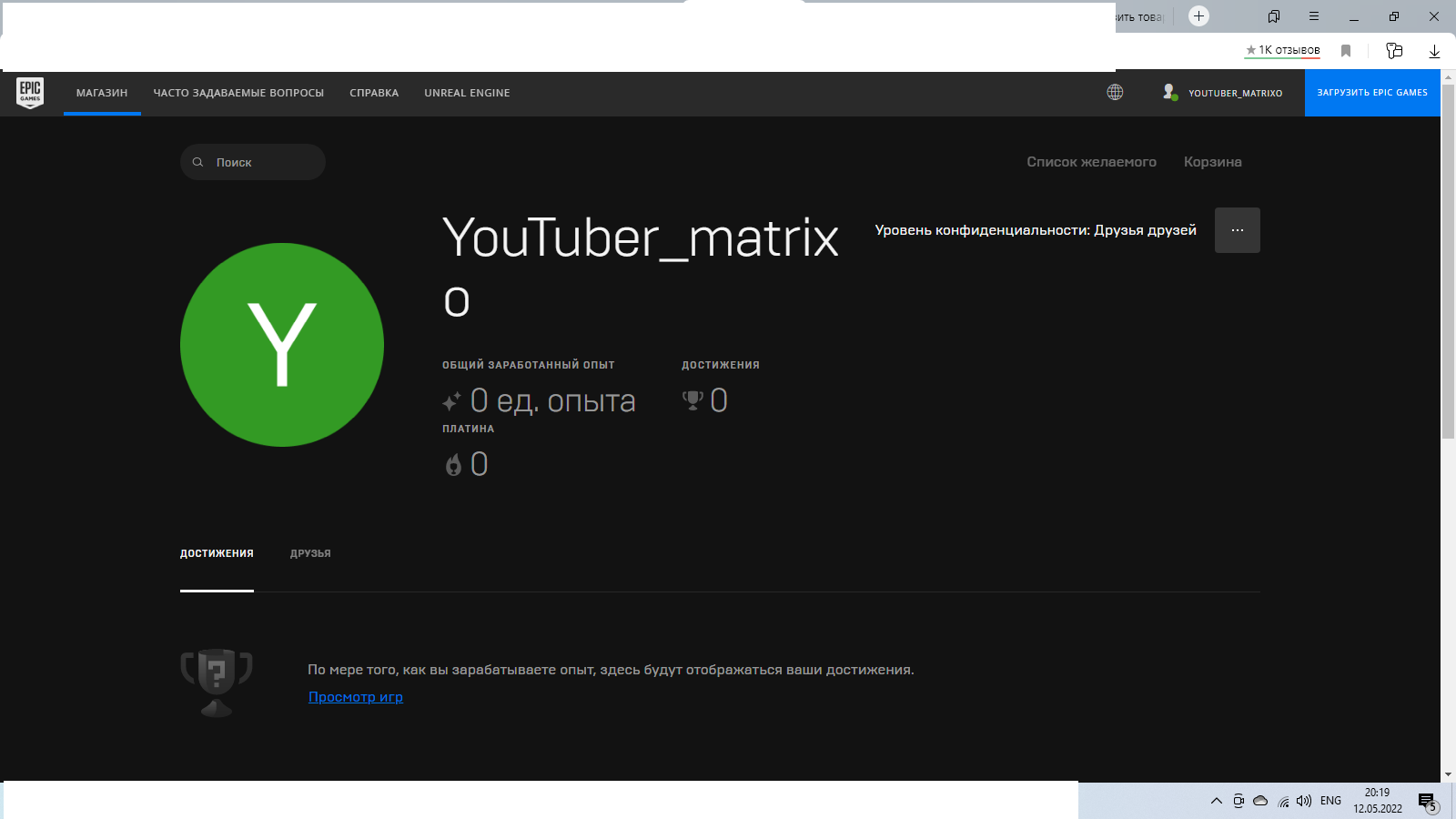1456x819 pixels.
Task: Click the Epic Games logo
Action: (x=30, y=93)
